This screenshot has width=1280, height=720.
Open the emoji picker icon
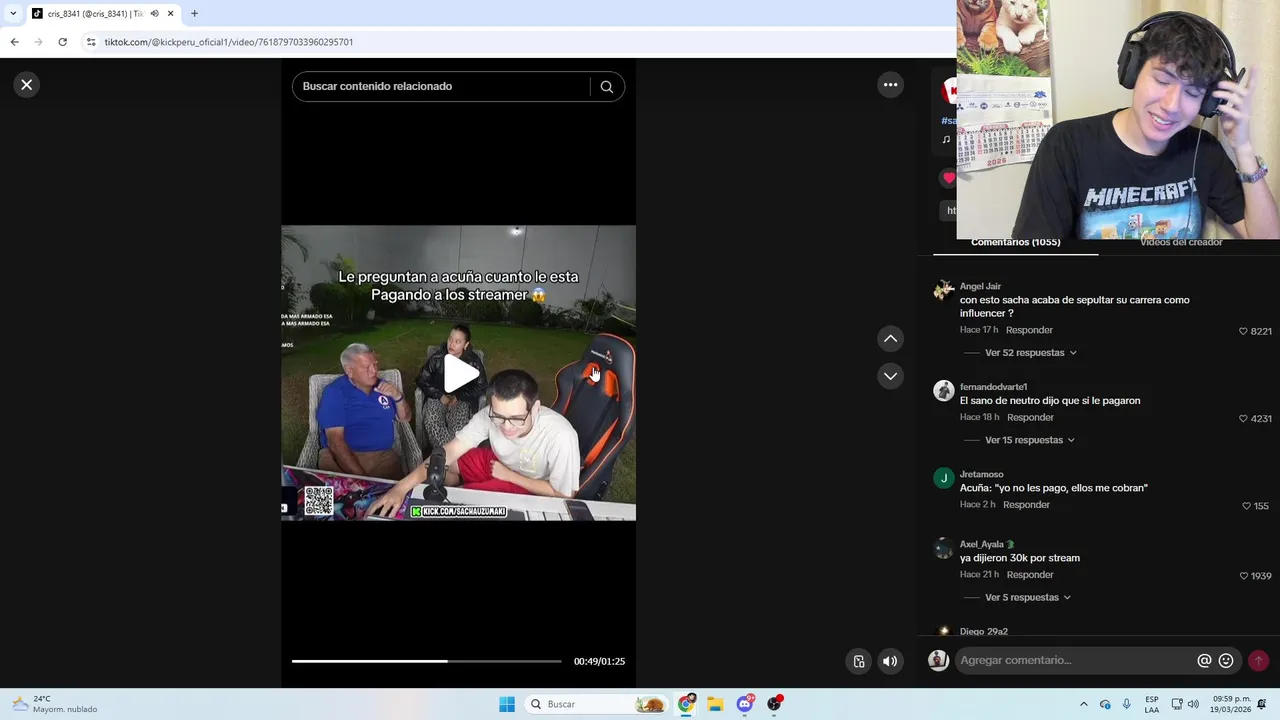pyautogui.click(x=1226, y=661)
